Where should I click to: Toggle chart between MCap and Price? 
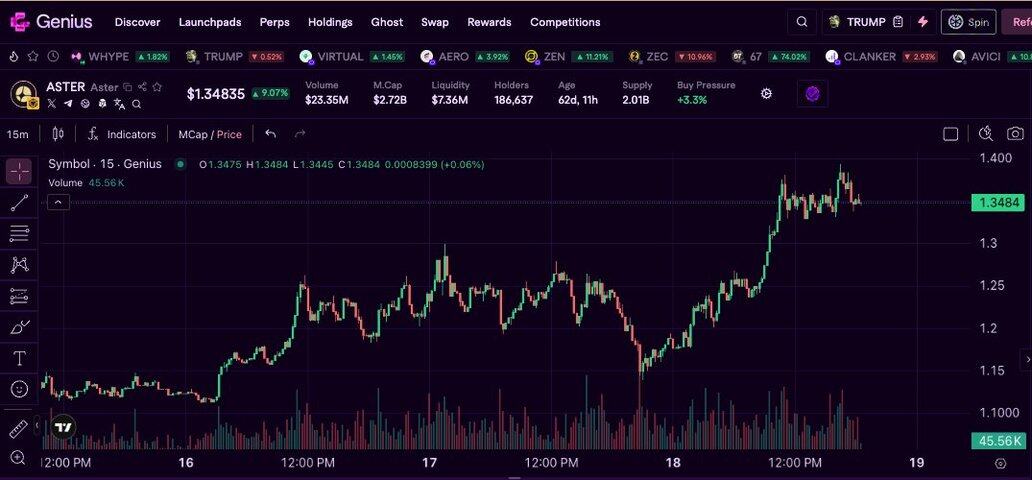click(209, 134)
